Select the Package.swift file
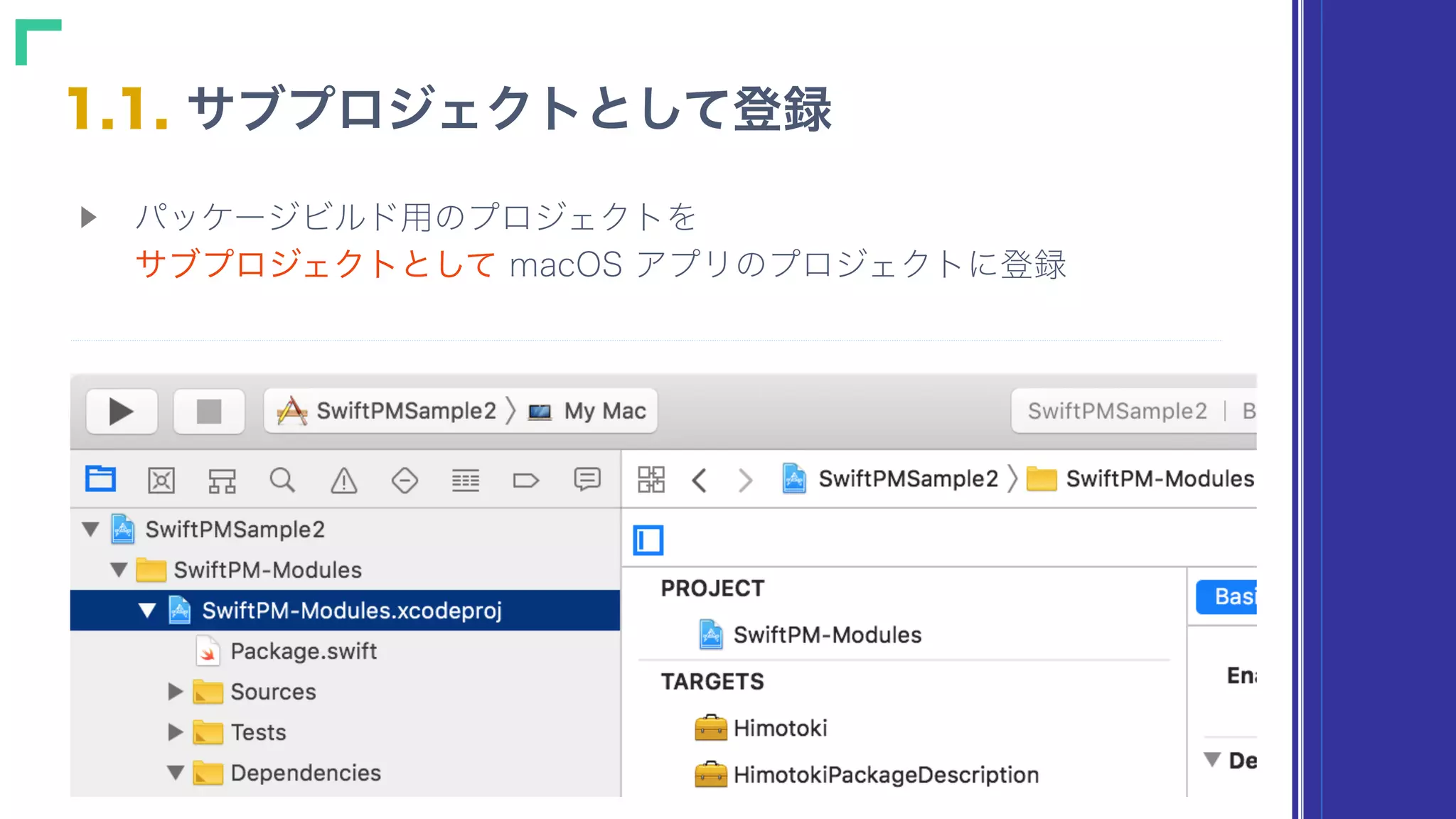Viewport: 1456px width, 819px height. tap(303, 651)
